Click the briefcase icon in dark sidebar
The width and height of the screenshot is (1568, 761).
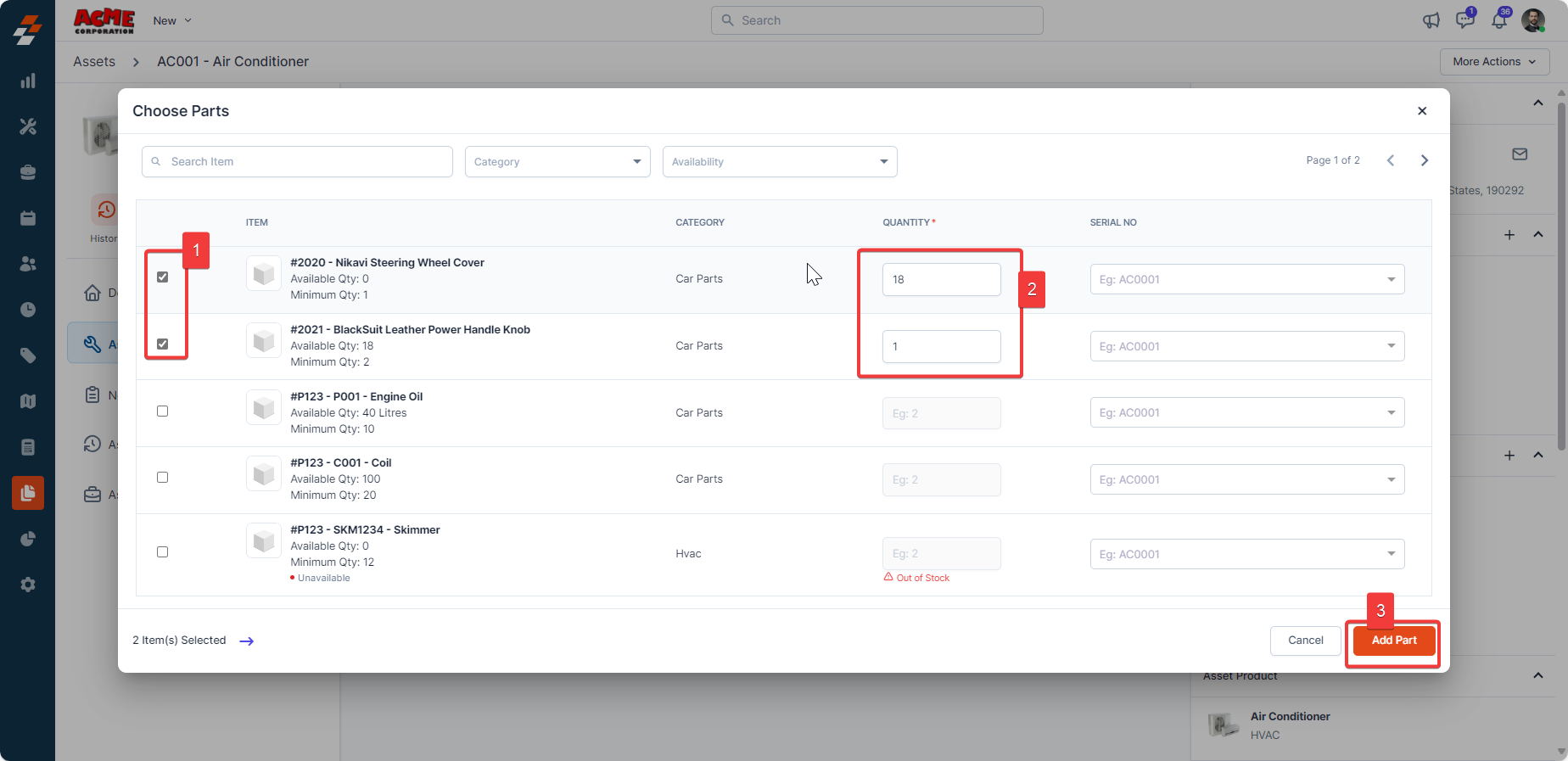[28, 172]
